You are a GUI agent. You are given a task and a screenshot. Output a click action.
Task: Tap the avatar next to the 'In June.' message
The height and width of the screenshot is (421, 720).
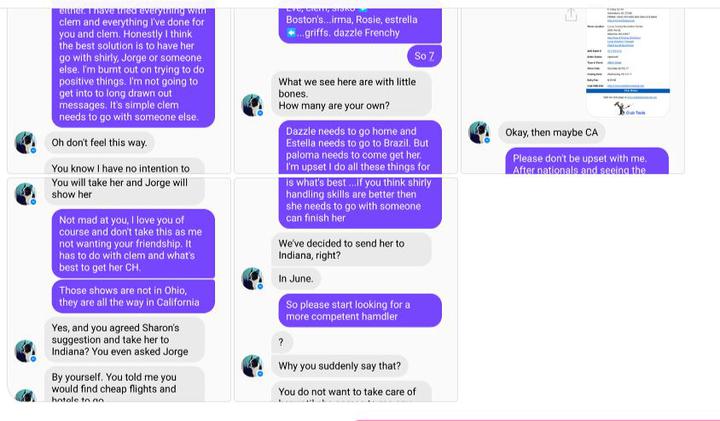tap(252, 278)
